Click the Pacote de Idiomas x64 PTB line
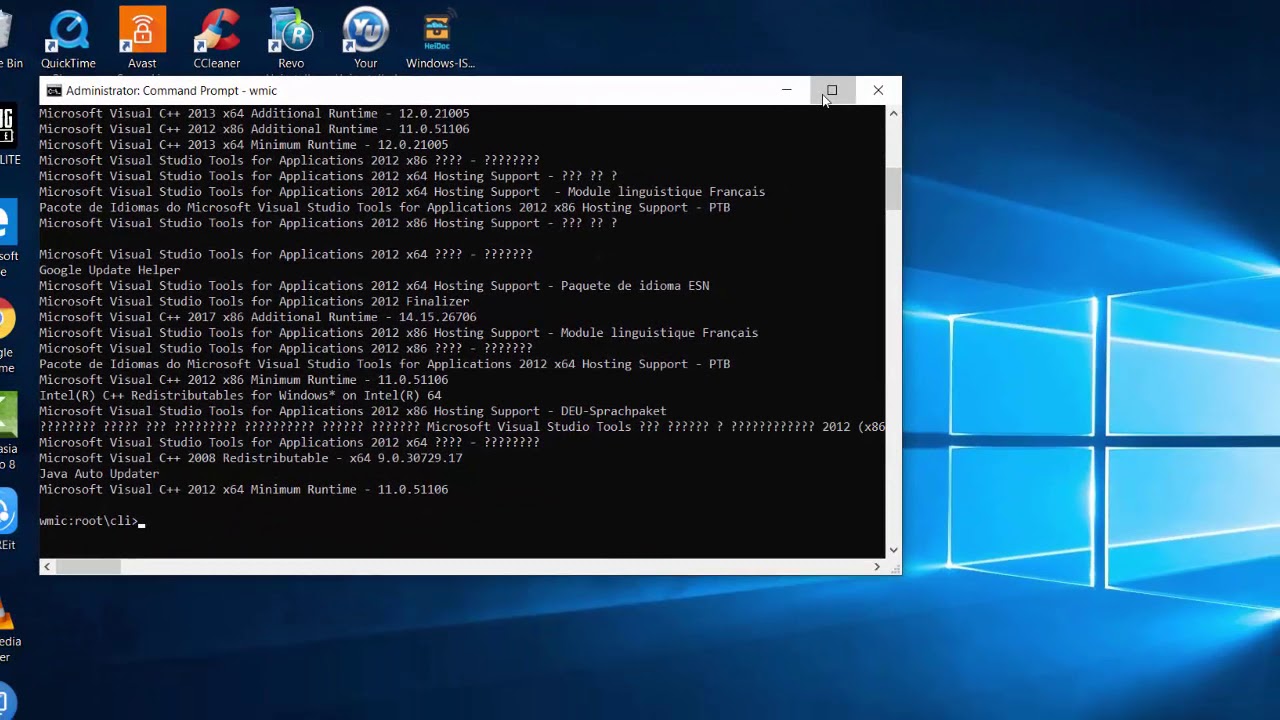This screenshot has width=1280, height=720. pyautogui.click(x=385, y=364)
